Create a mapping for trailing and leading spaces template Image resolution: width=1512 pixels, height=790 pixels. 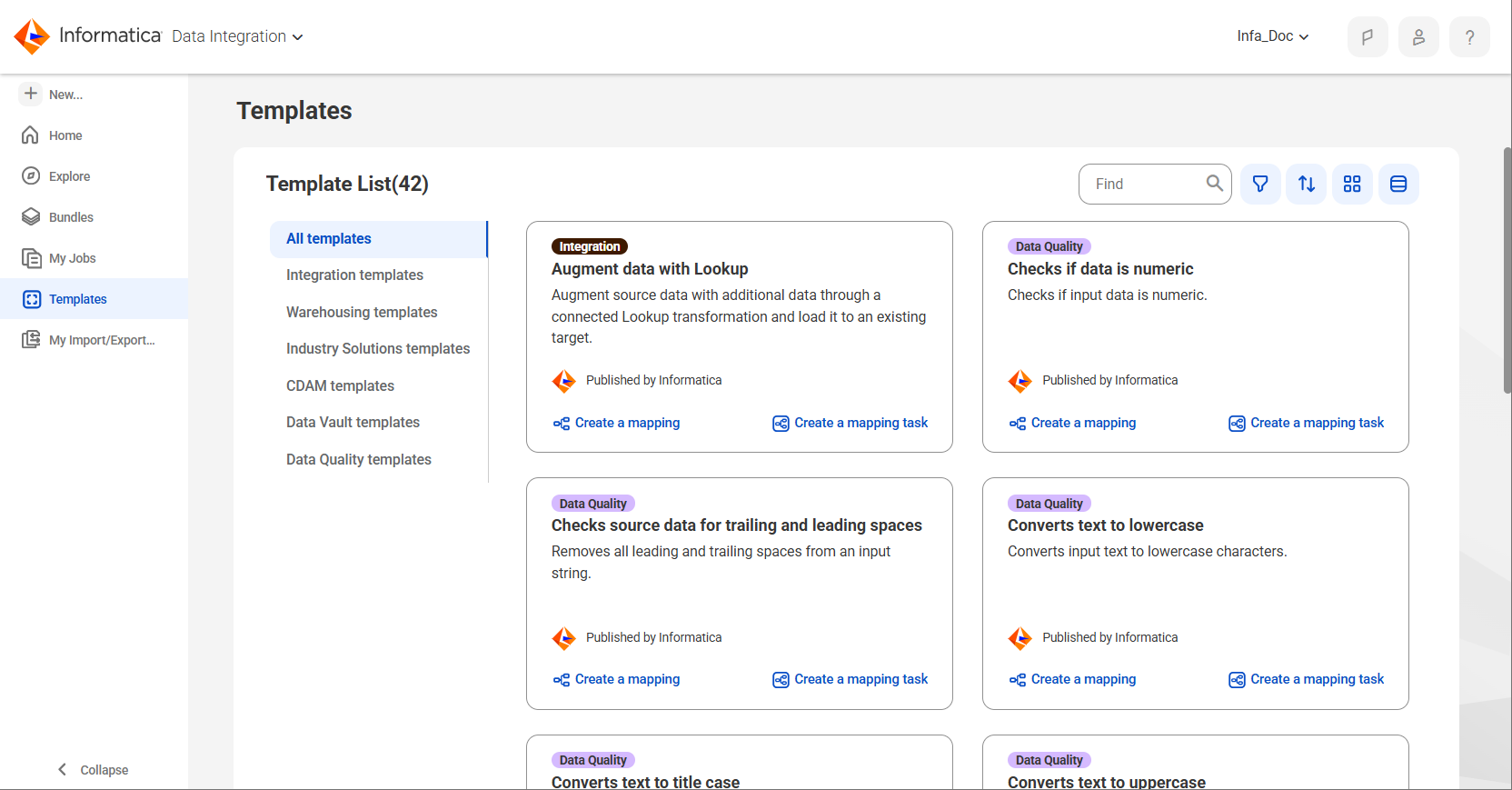click(x=616, y=679)
